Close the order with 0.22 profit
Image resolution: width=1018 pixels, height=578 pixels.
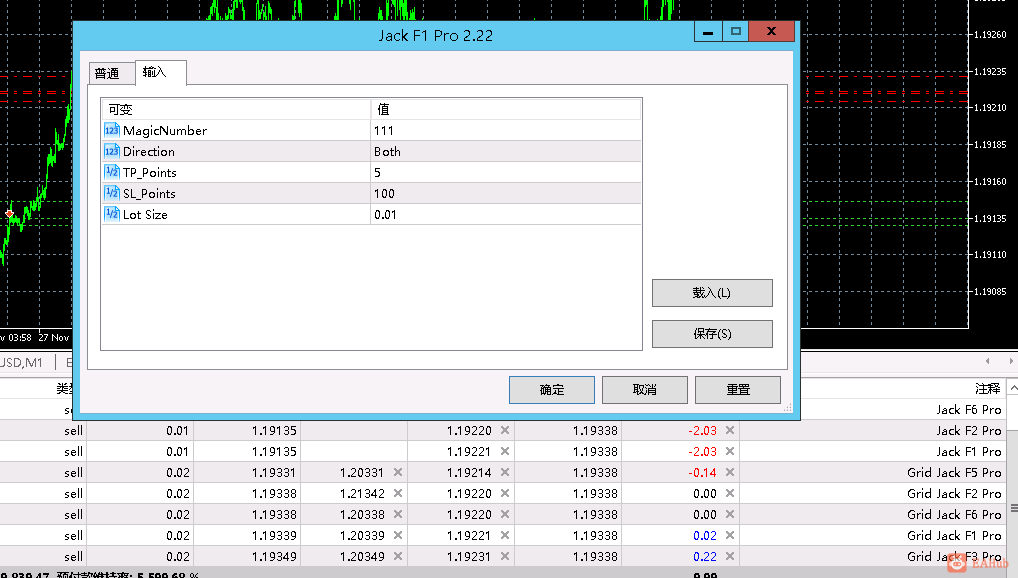coord(730,556)
